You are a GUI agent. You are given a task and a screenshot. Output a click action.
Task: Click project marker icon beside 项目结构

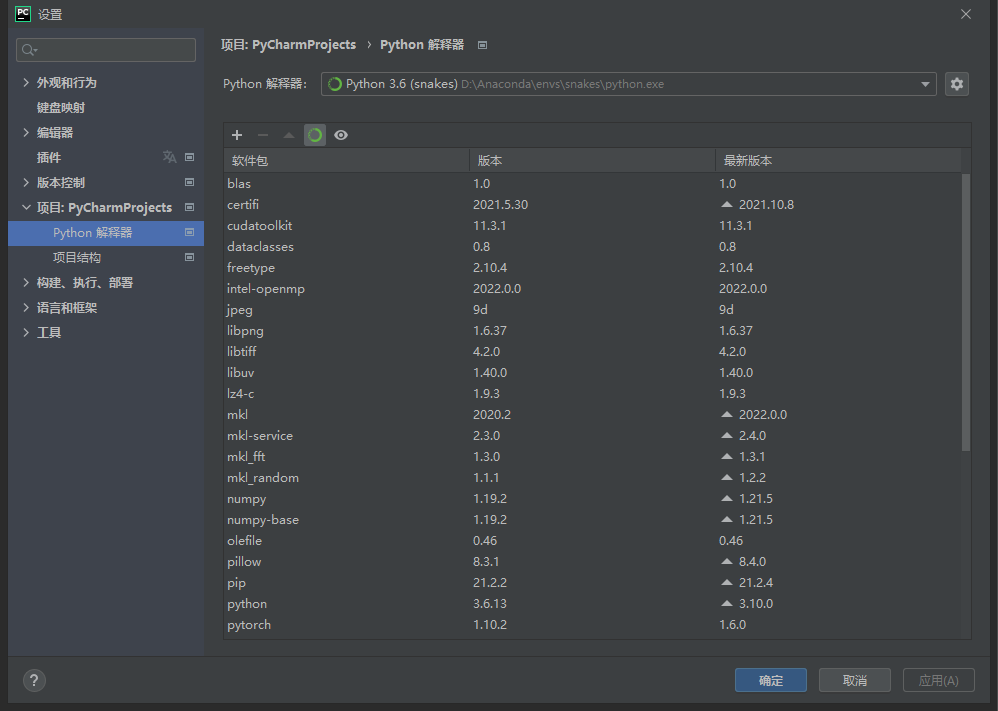pos(189,257)
